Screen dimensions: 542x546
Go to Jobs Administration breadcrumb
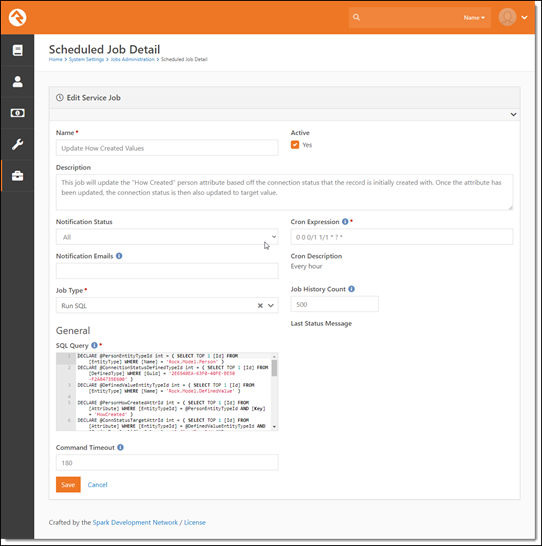click(x=132, y=59)
